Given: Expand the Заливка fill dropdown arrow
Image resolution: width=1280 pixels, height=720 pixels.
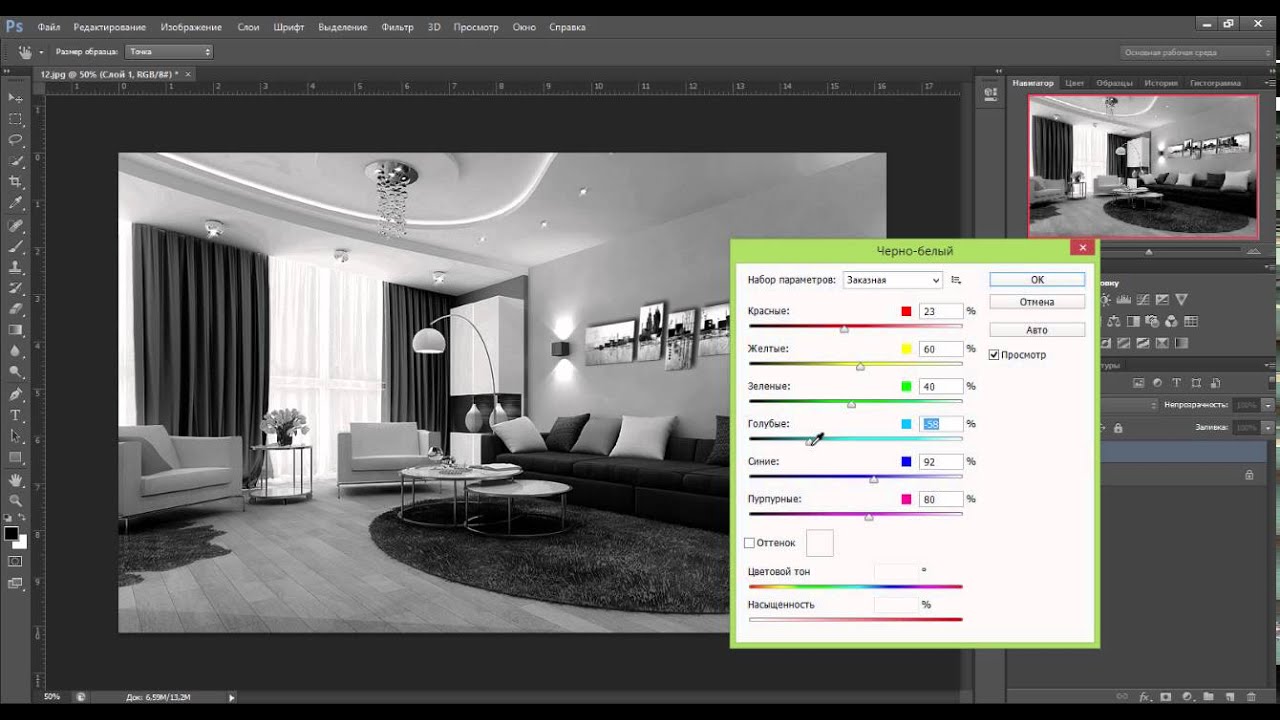Looking at the screenshot, I should [x=1267, y=427].
